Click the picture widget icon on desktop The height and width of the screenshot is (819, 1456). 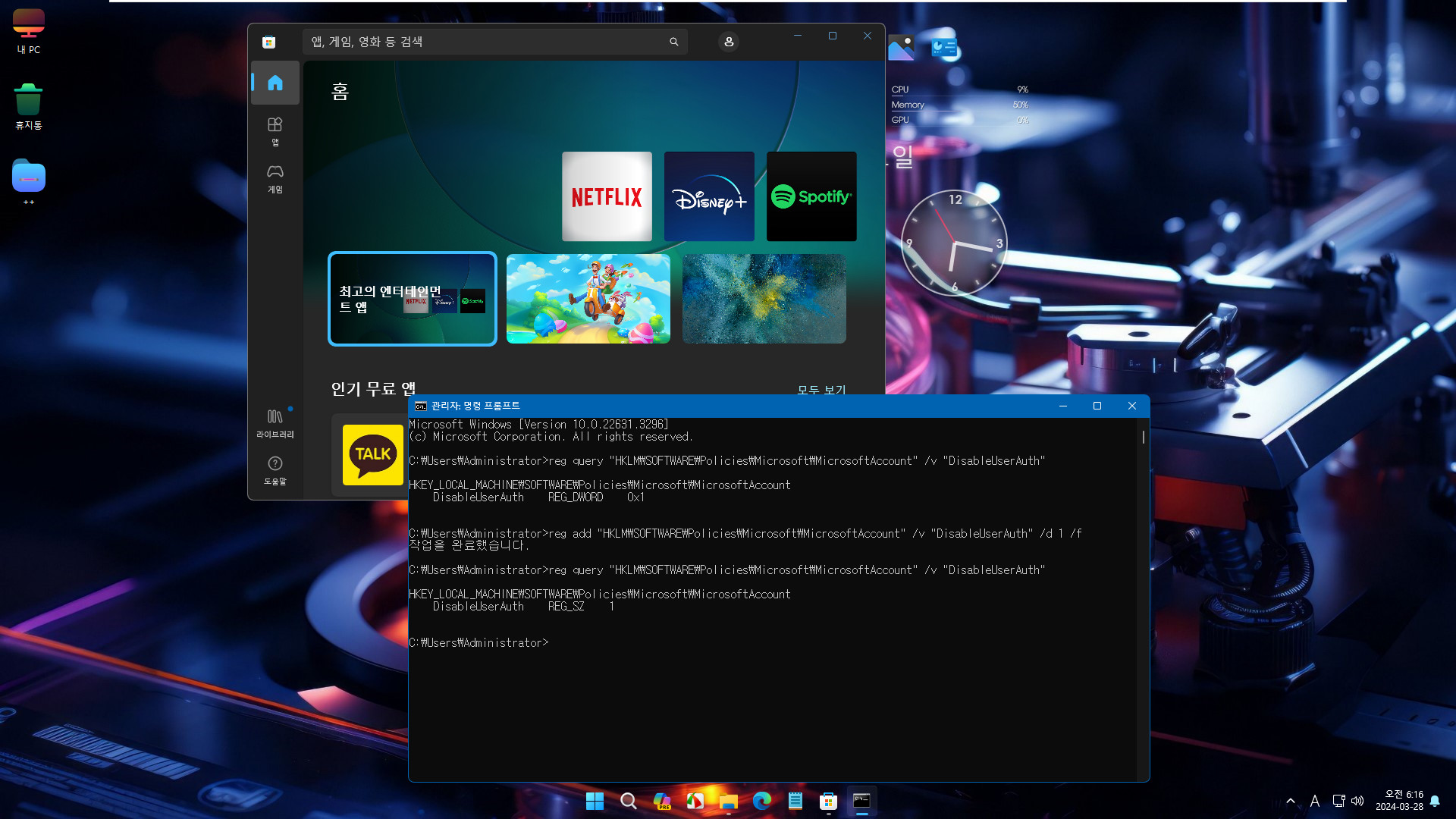[901, 49]
